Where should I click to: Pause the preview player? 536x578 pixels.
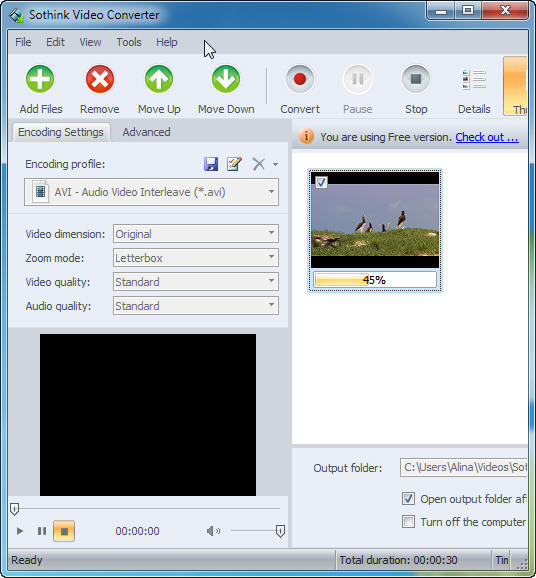(x=42, y=531)
